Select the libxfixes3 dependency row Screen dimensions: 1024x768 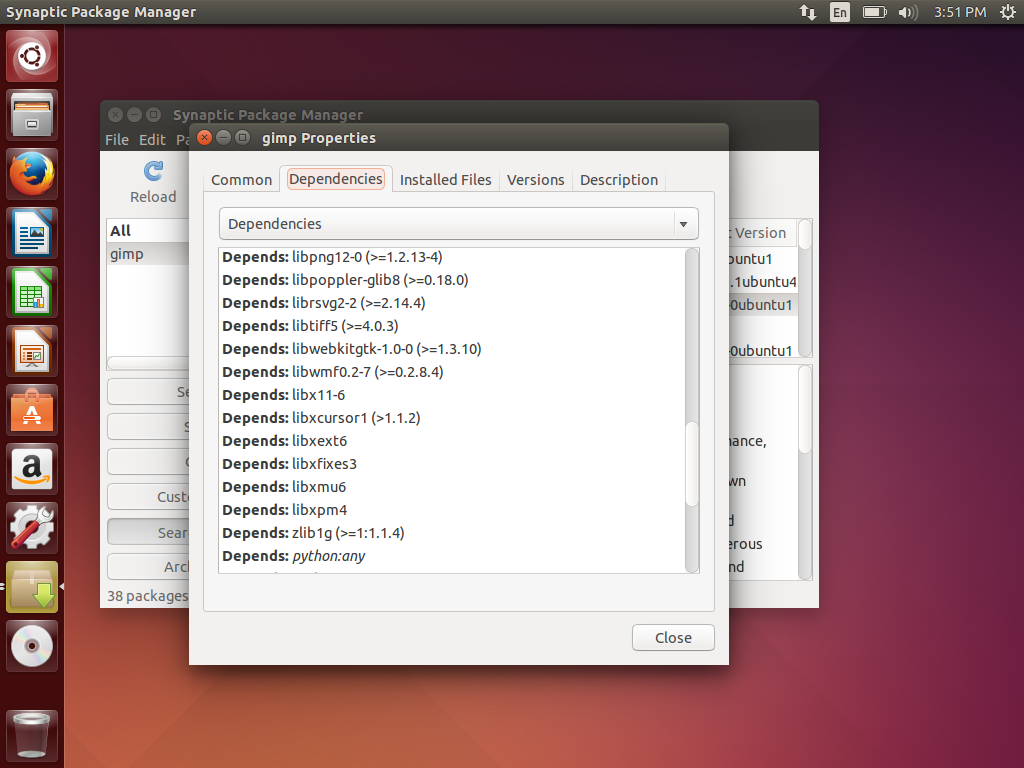pyautogui.click(x=452, y=464)
